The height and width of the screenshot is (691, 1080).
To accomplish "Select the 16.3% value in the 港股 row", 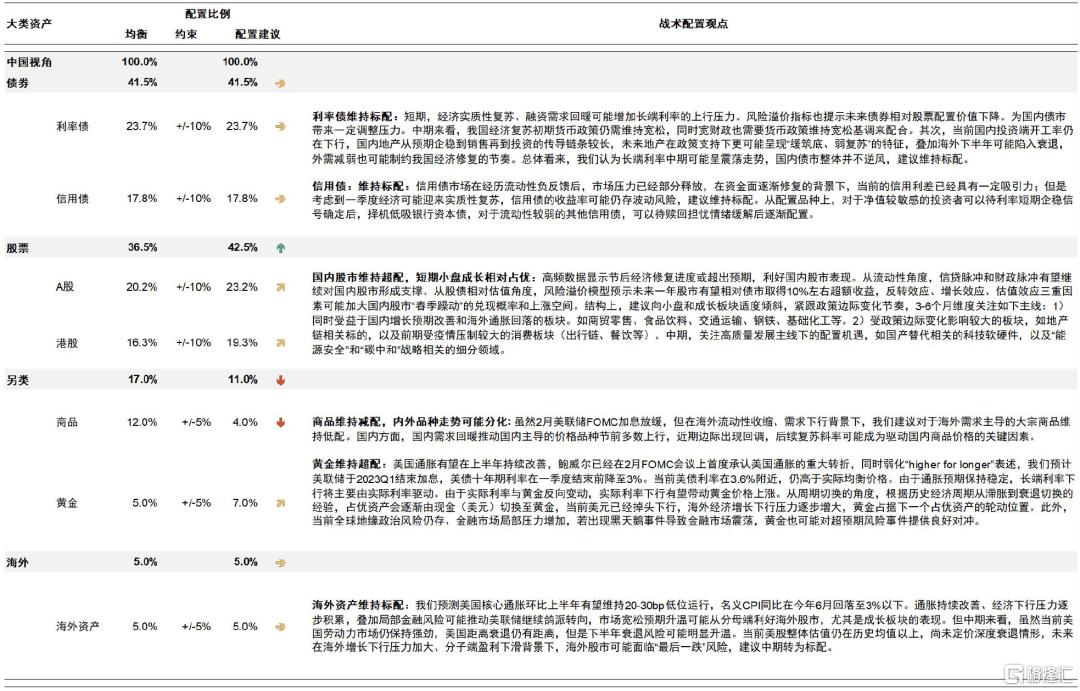I will (x=142, y=343).
